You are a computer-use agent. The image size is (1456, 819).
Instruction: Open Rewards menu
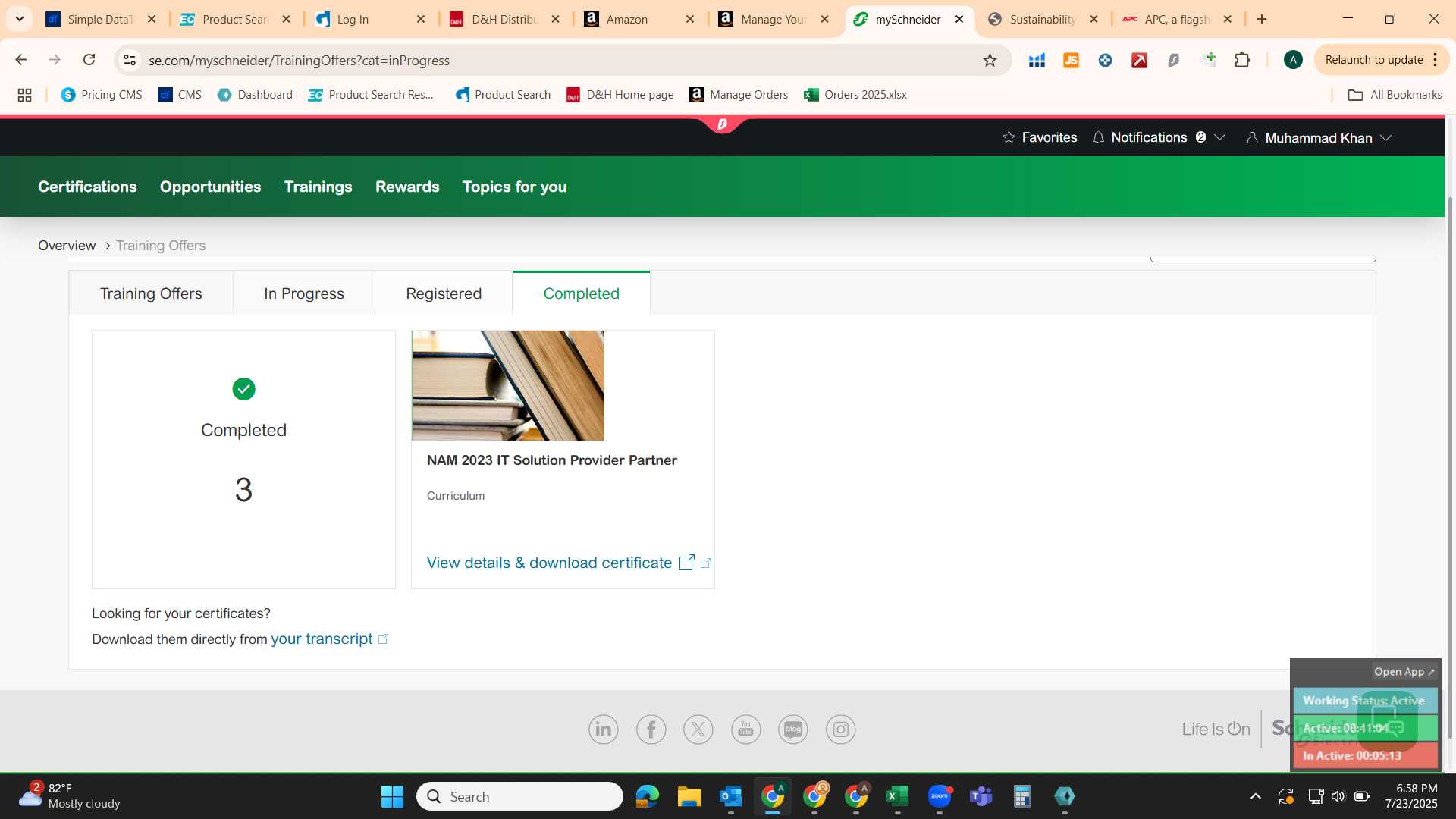pyautogui.click(x=407, y=187)
